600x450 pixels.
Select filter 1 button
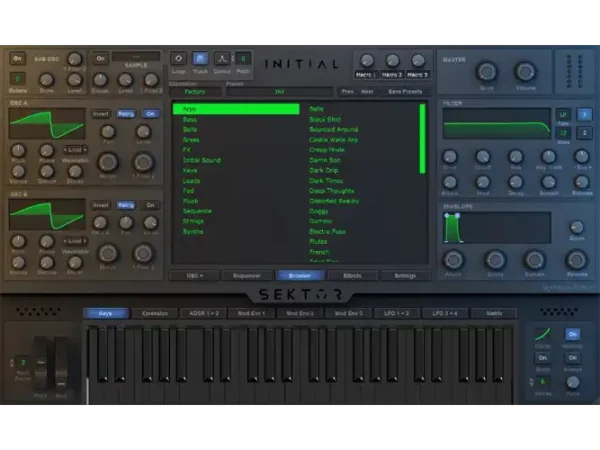pyautogui.click(x=584, y=114)
